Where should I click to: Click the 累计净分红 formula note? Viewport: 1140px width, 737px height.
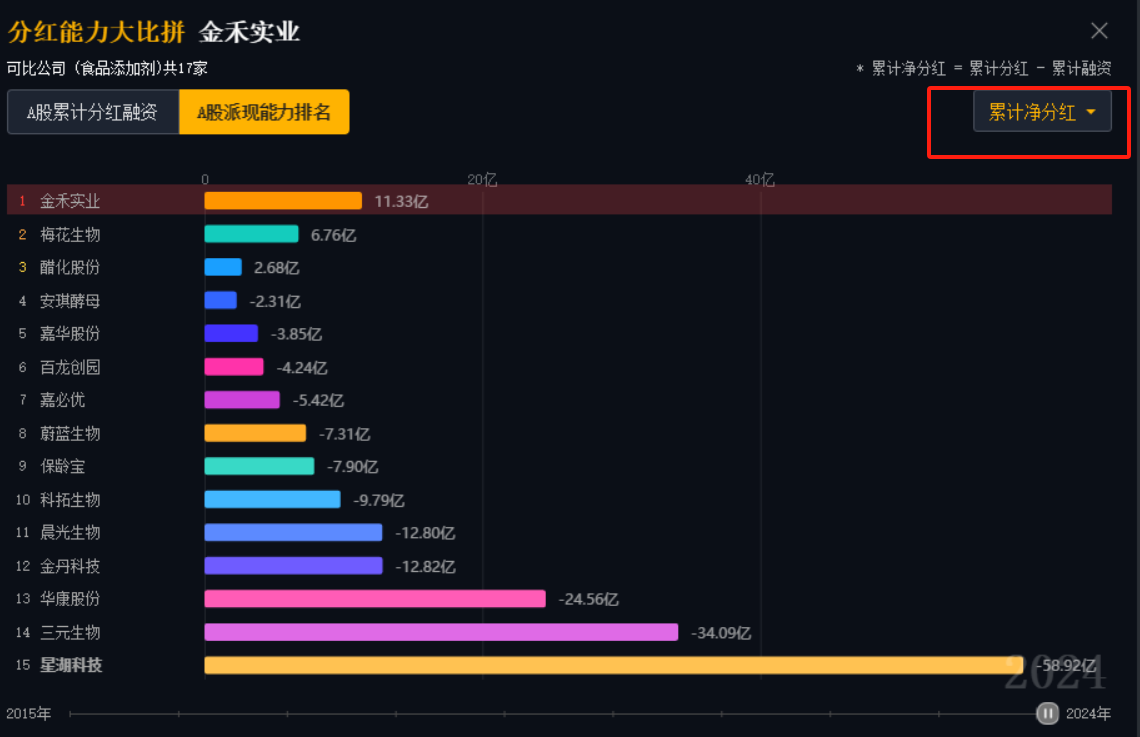[x=983, y=68]
